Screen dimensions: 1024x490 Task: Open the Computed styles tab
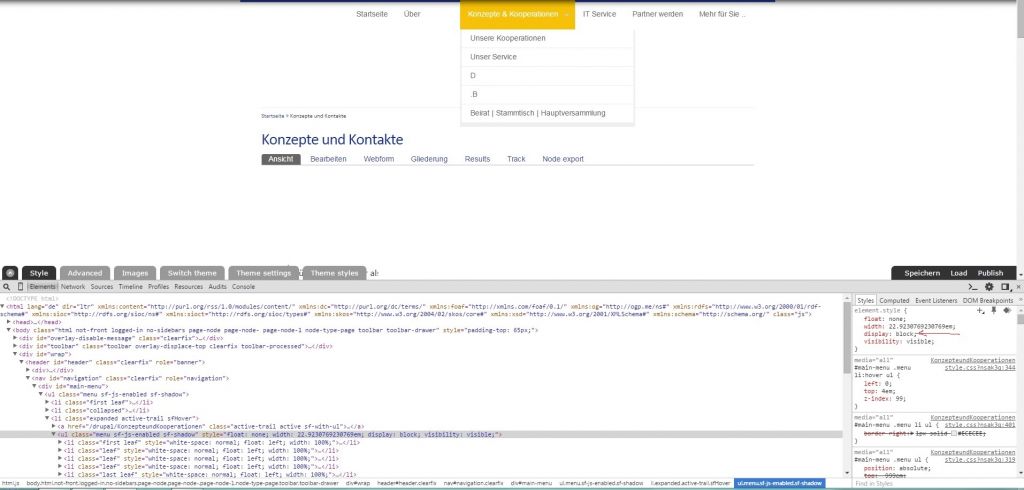point(893,300)
